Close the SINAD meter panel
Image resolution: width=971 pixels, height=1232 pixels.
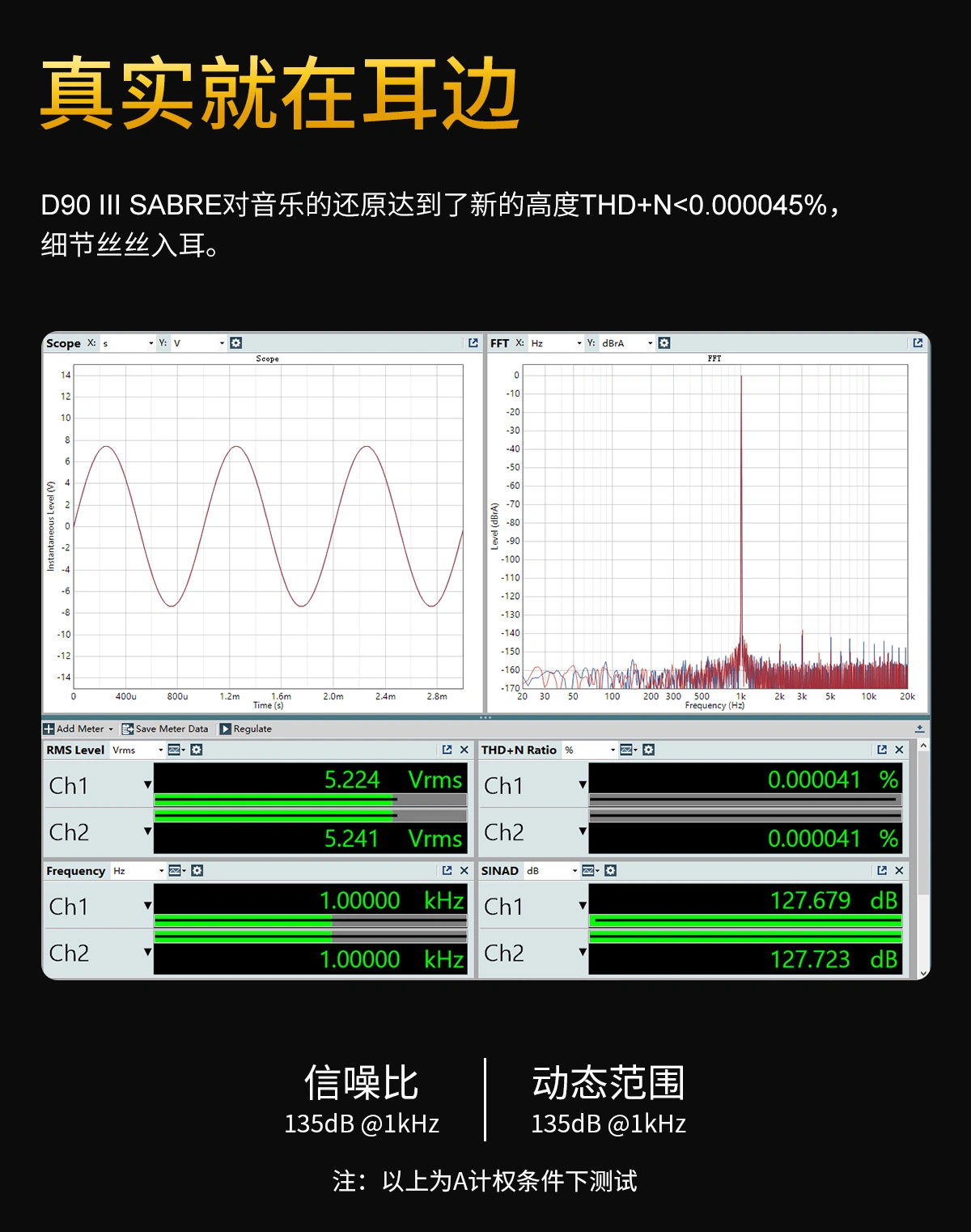click(899, 871)
